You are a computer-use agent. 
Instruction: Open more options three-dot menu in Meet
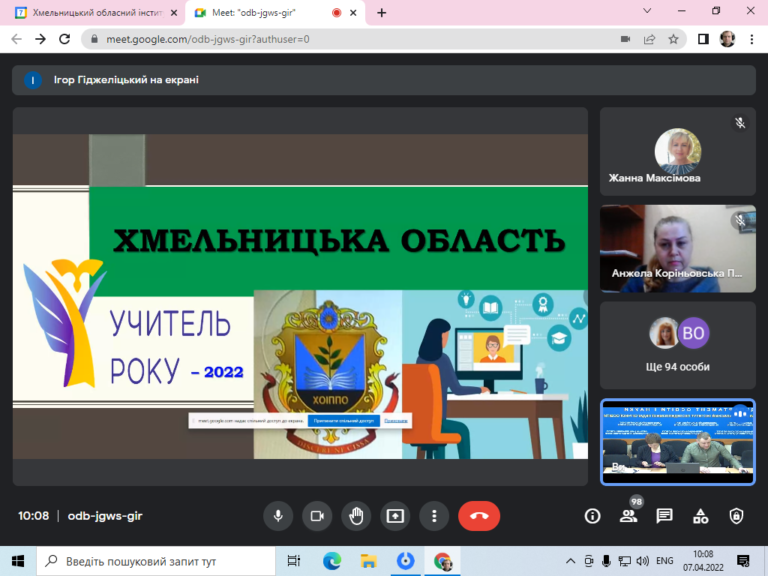click(x=434, y=516)
